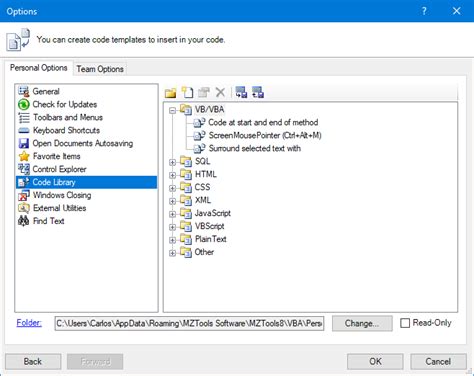Select the 'Keyboard Shortcuts' option label

[x=66, y=130]
